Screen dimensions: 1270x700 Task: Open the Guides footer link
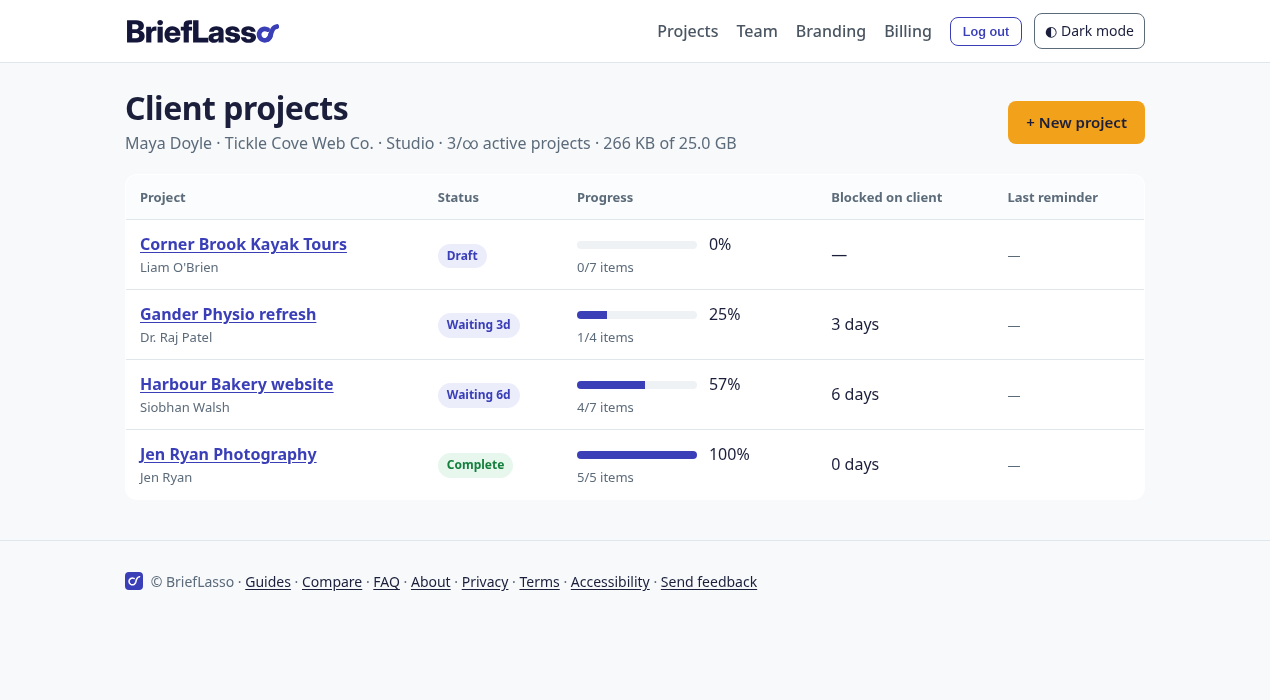(x=268, y=582)
